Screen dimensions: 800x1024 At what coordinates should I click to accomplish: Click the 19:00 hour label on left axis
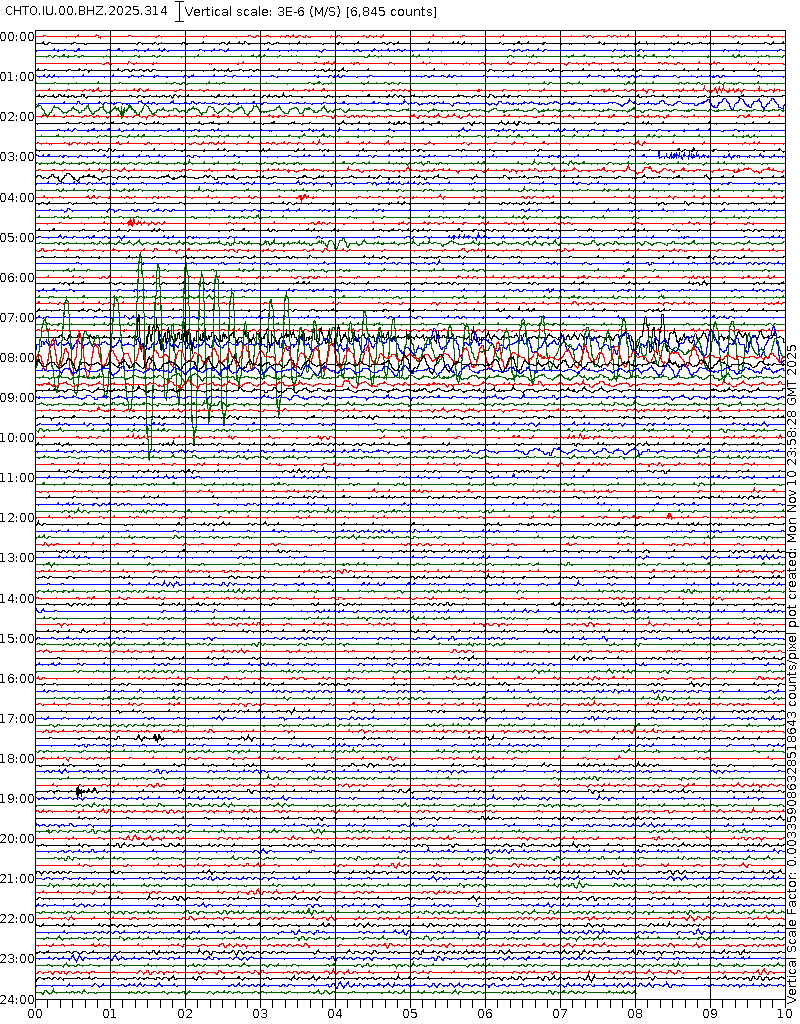[x=17, y=799]
